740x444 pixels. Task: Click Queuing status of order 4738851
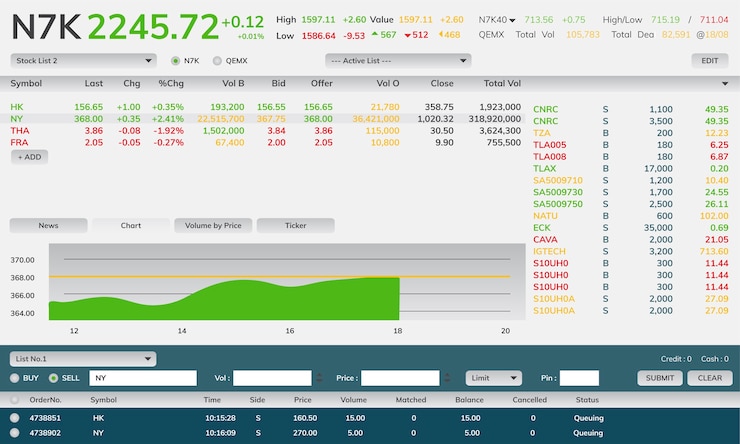pyautogui.click(x=589, y=418)
